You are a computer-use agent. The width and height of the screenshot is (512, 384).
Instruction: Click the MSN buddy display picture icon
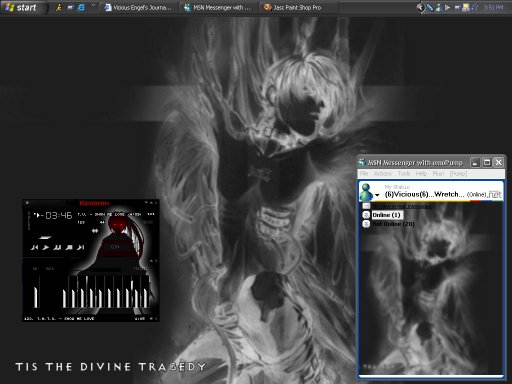click(x=366, y=192)
